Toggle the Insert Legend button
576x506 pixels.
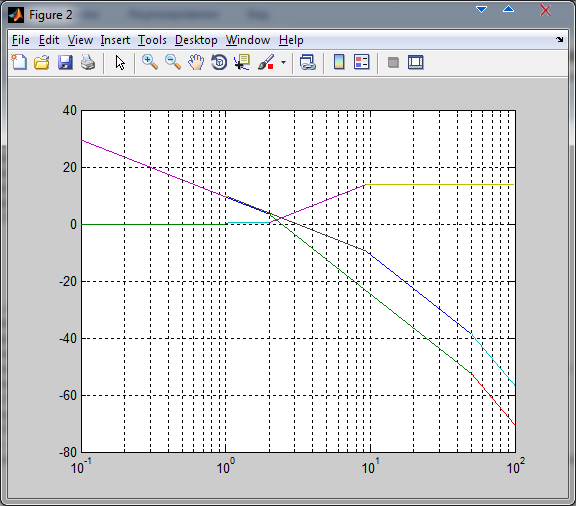tap(361, 62)
